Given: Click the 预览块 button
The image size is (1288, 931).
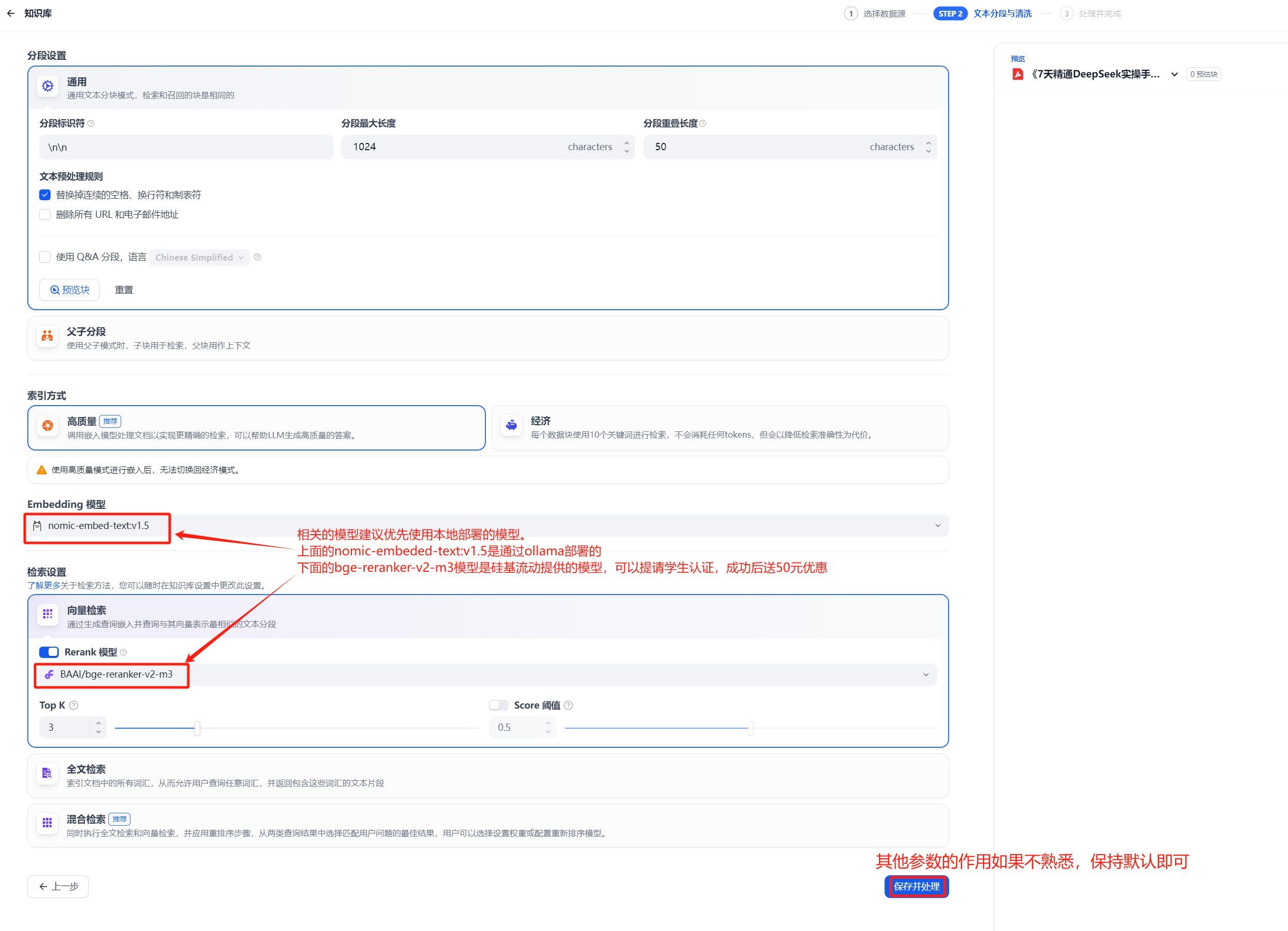Looking at the screenshot, I should (69, 290).
